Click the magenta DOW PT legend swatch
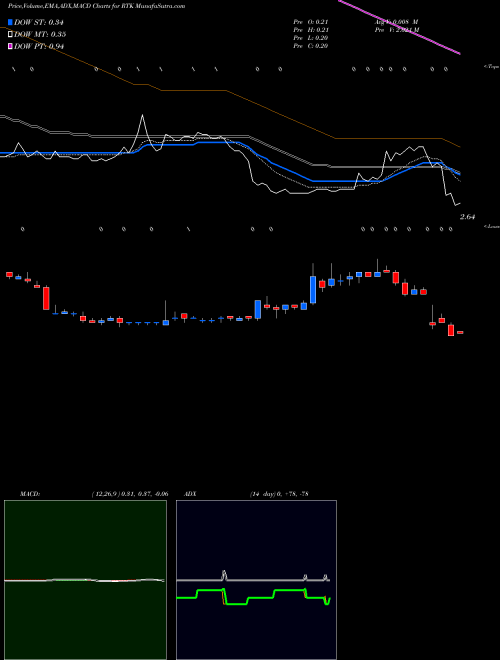Screen dimensions: 500x660 (10, 46)
